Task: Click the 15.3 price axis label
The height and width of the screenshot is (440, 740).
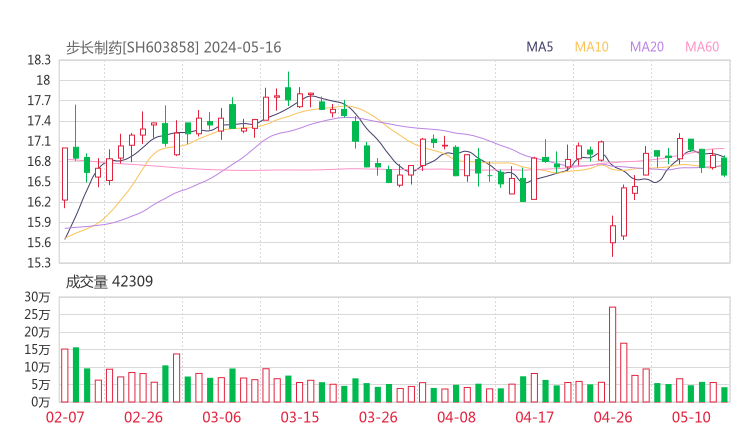Action: [39, 262]
